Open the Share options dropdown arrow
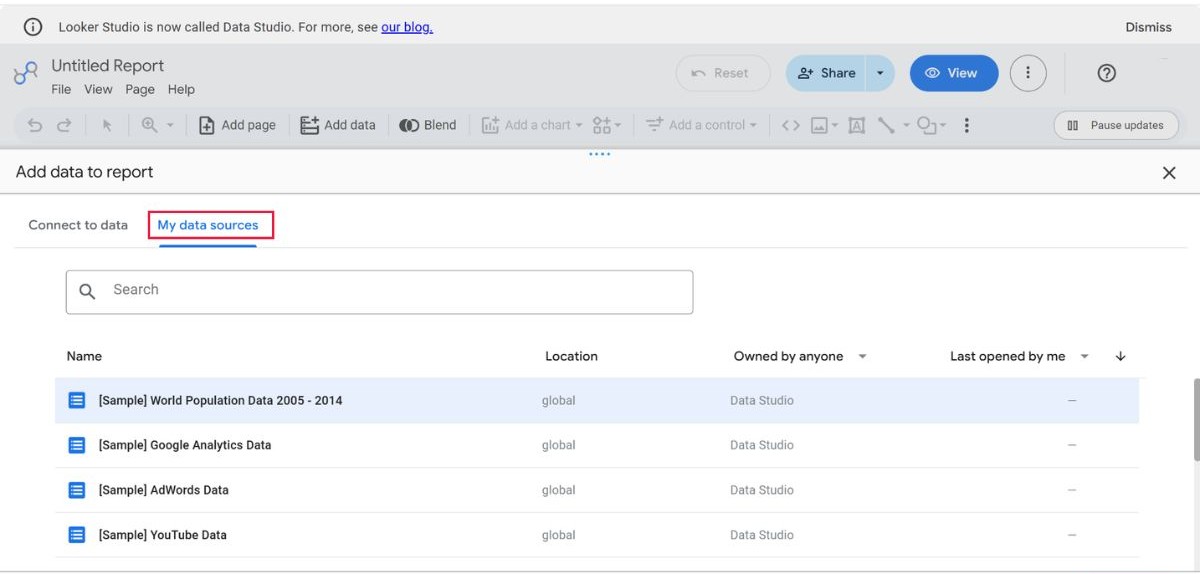The image size is (1200, 574). [x=880, y=73]
